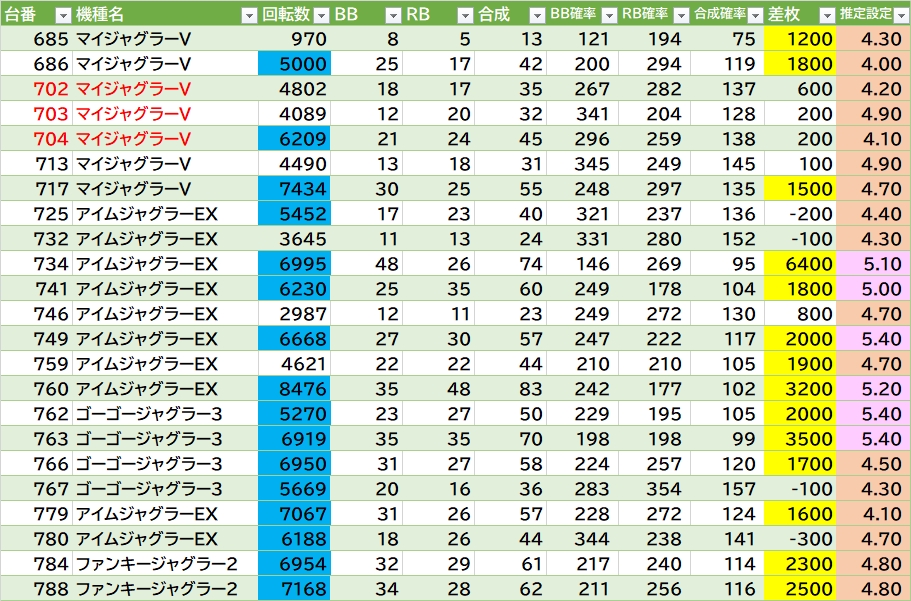Select BB確率 value 146 in row 734
The image size is (911, 601).
point(583,264)
